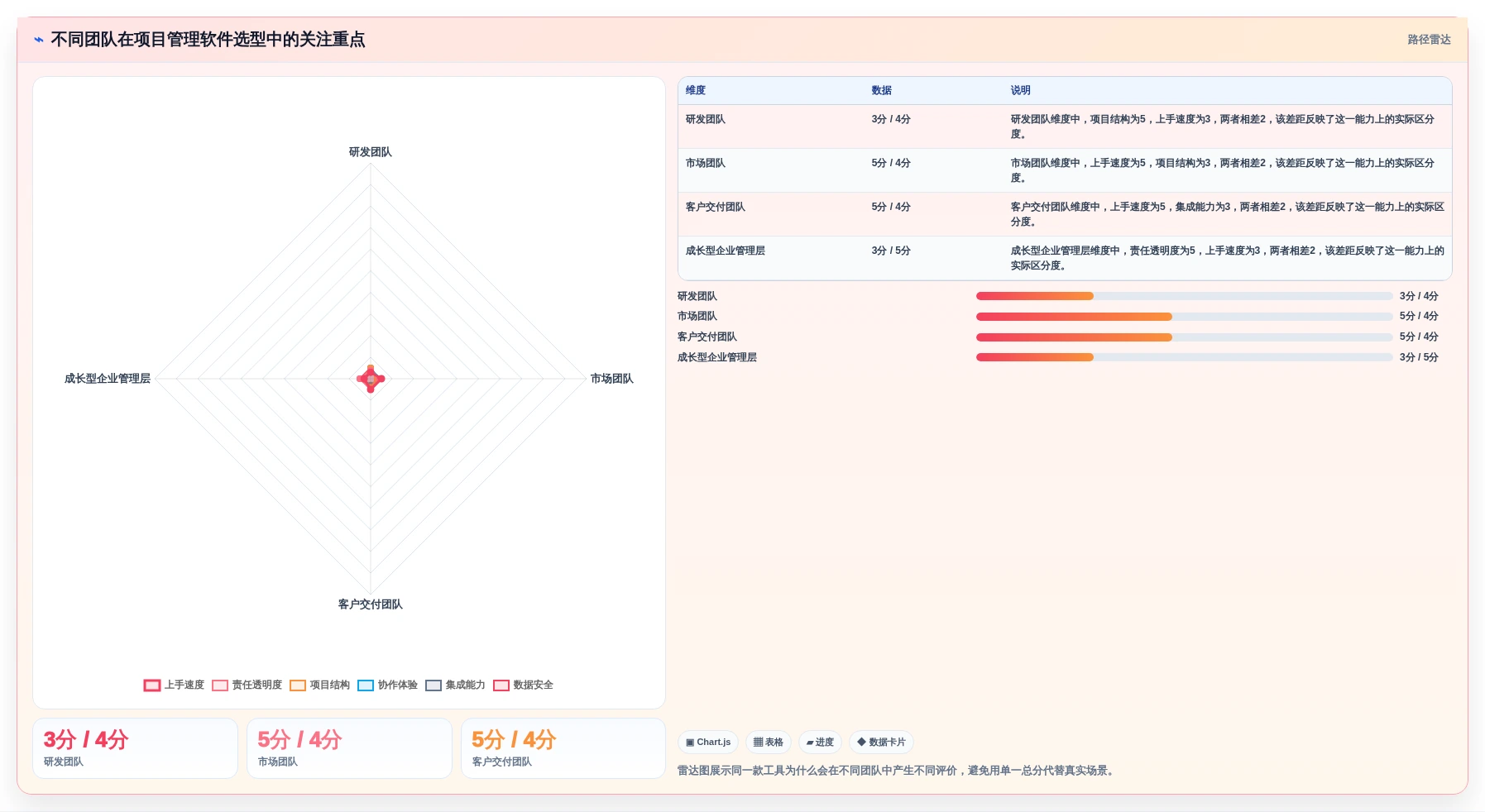Toggle 责任透明度 legend swatch
1485x812 pixels.
[219, 685]
